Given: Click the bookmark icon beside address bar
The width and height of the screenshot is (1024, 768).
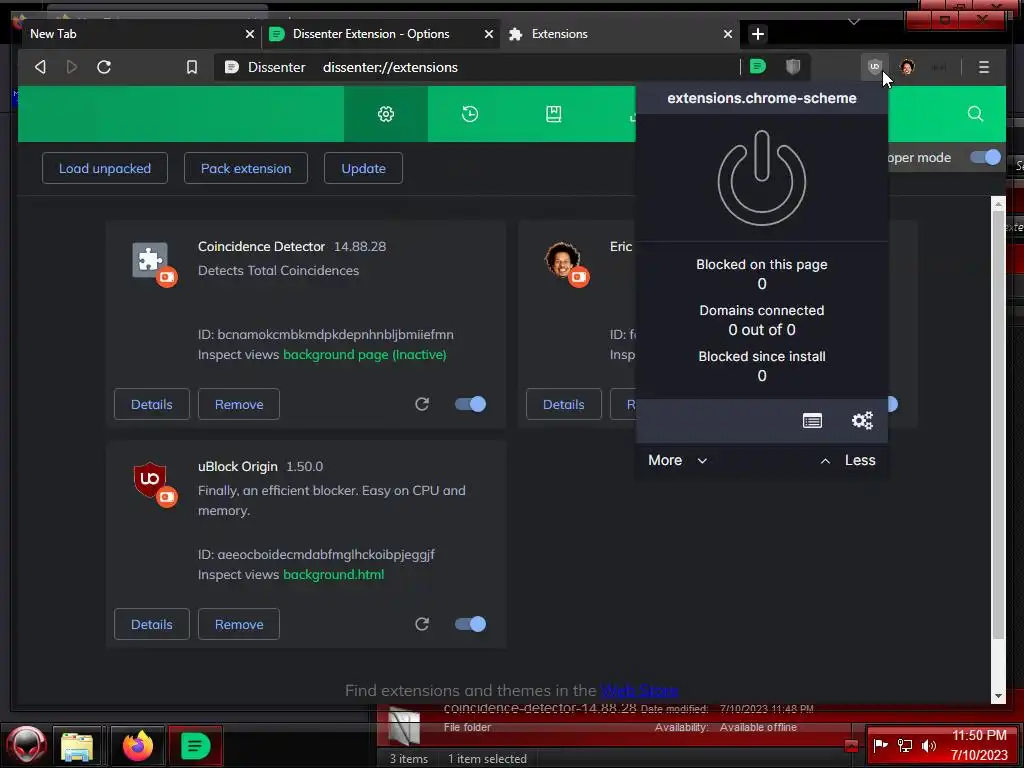Looking at the screenshot, I should pyautogui.click(x=191, y=67).
